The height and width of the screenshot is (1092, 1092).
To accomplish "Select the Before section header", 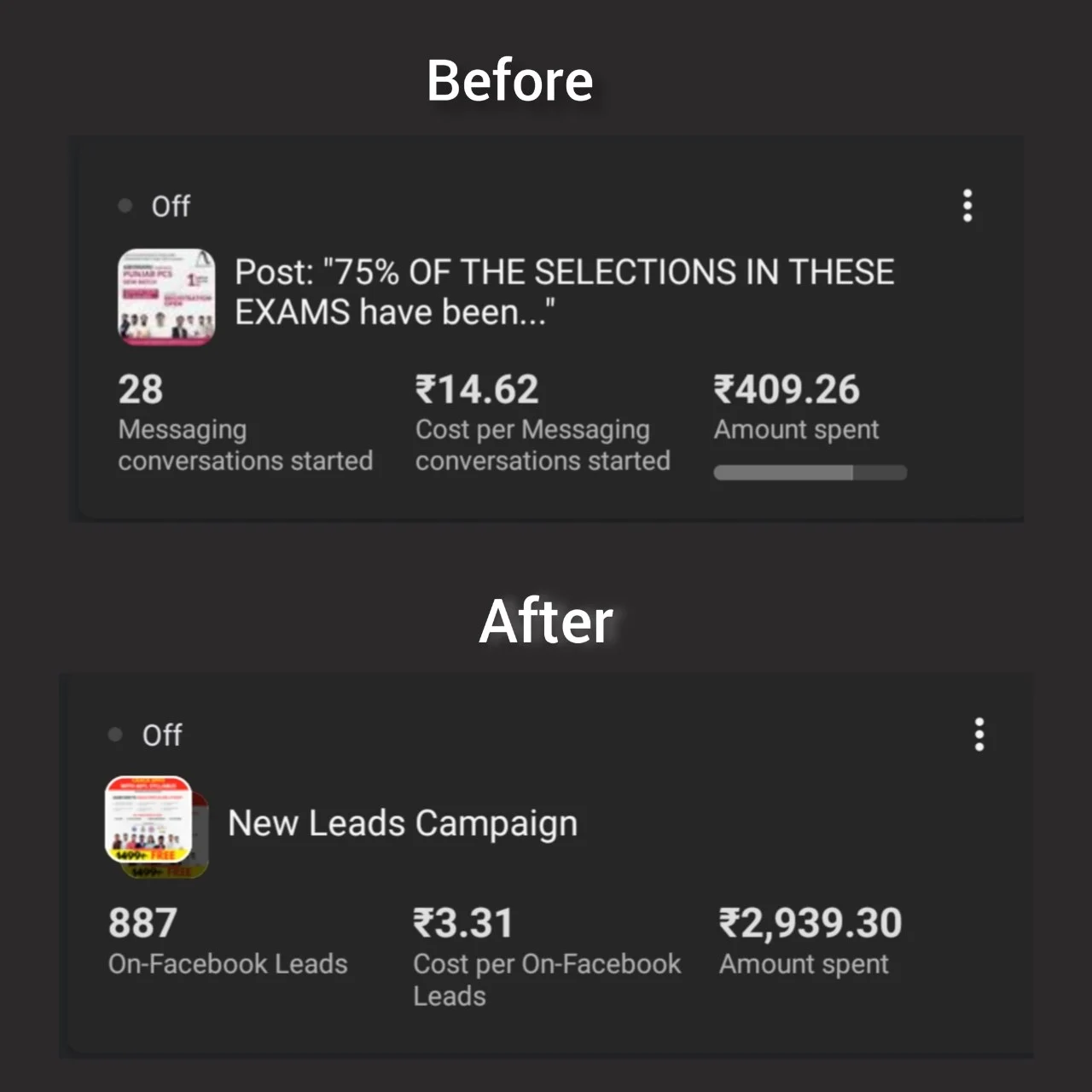I will 509,81.
